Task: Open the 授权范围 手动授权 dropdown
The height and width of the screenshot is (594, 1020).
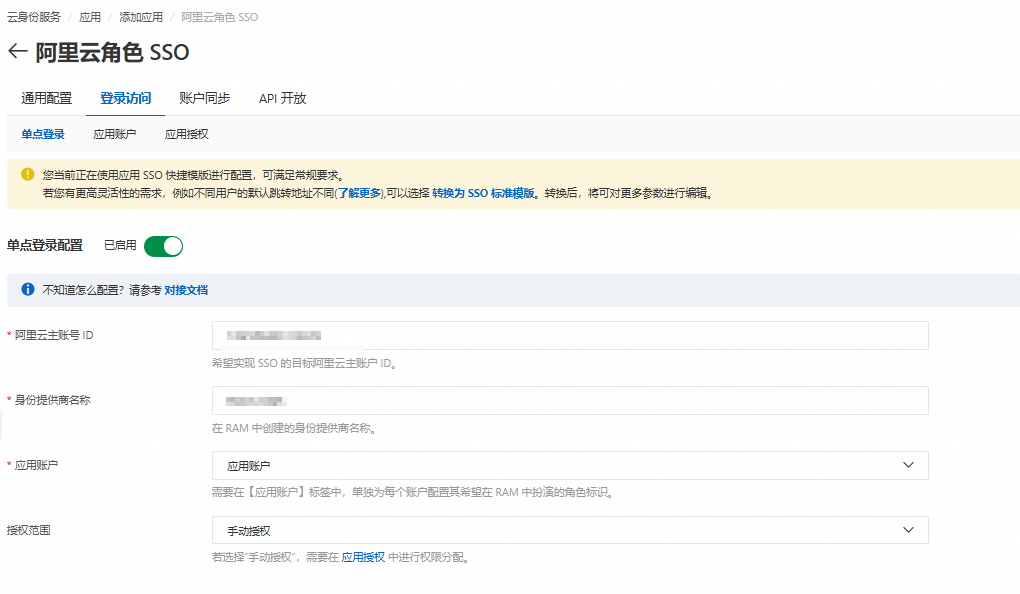Action: 570,530
